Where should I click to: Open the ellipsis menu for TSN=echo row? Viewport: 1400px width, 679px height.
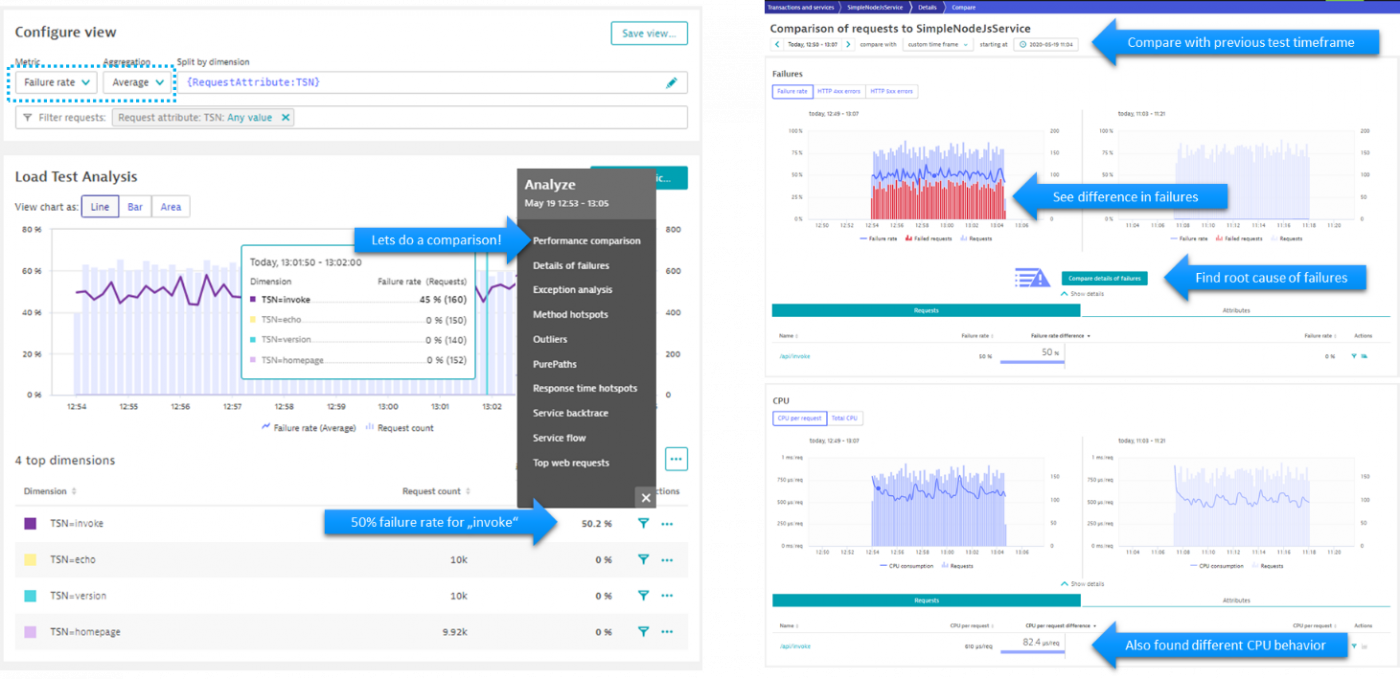[668, 559]
